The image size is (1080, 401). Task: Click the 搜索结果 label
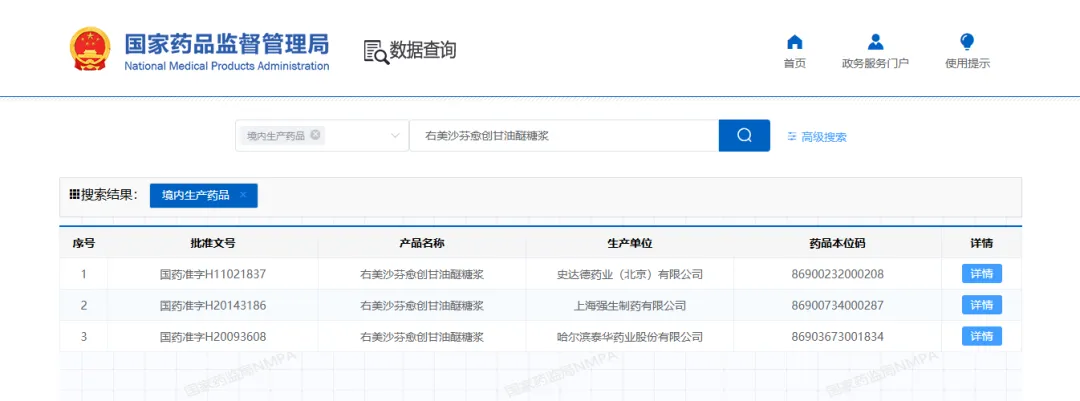(110, 195)
